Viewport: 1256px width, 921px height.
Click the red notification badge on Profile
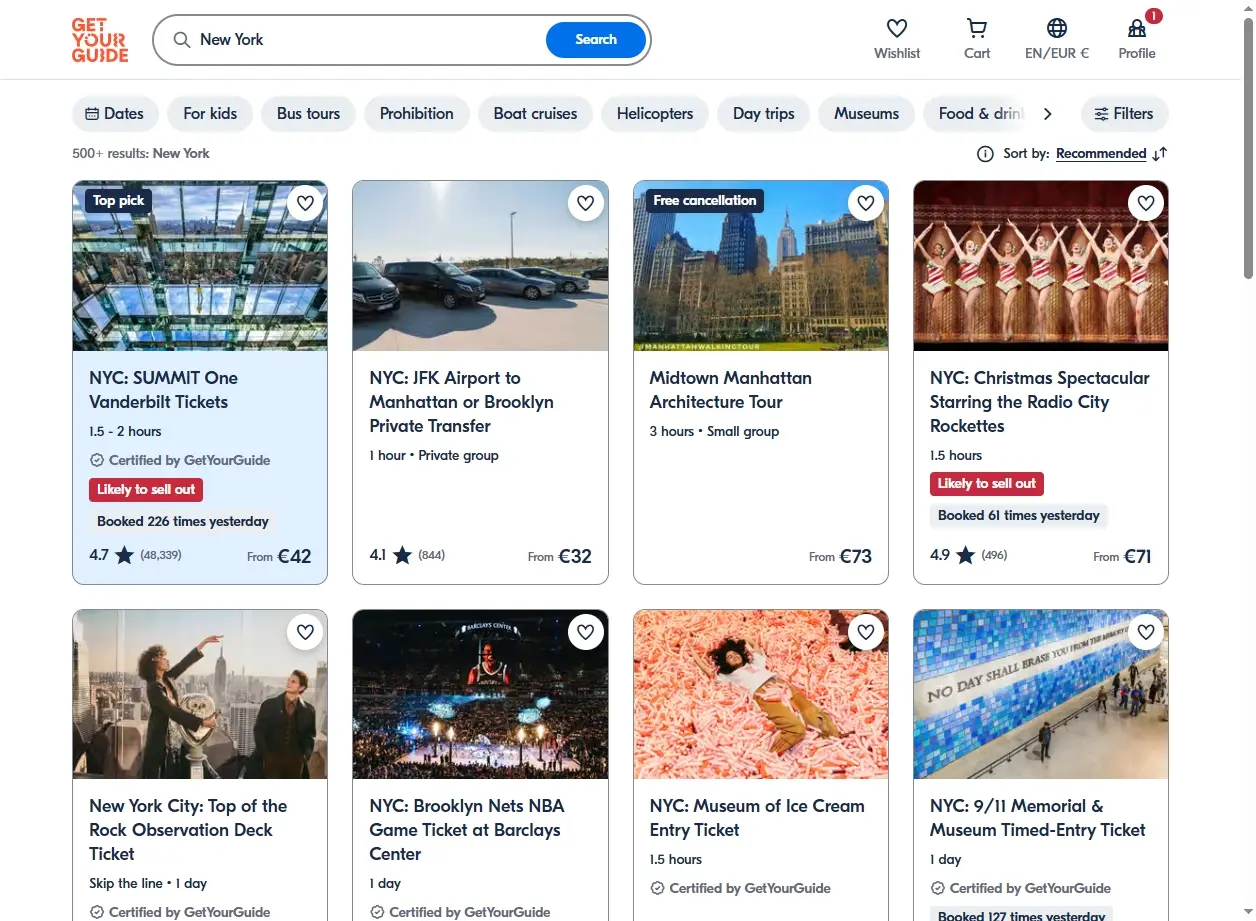pos(1154,16)
